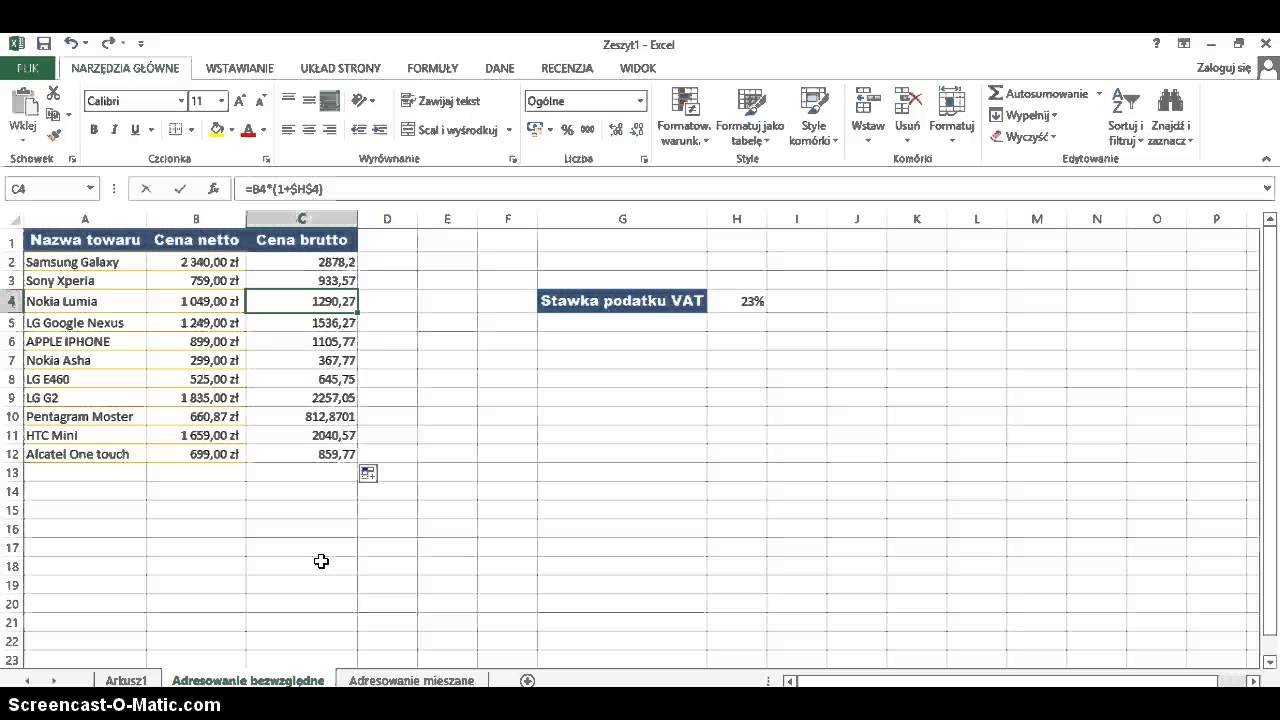
Task: Click Scal i wyśrodkuj button
Action: 450,130
